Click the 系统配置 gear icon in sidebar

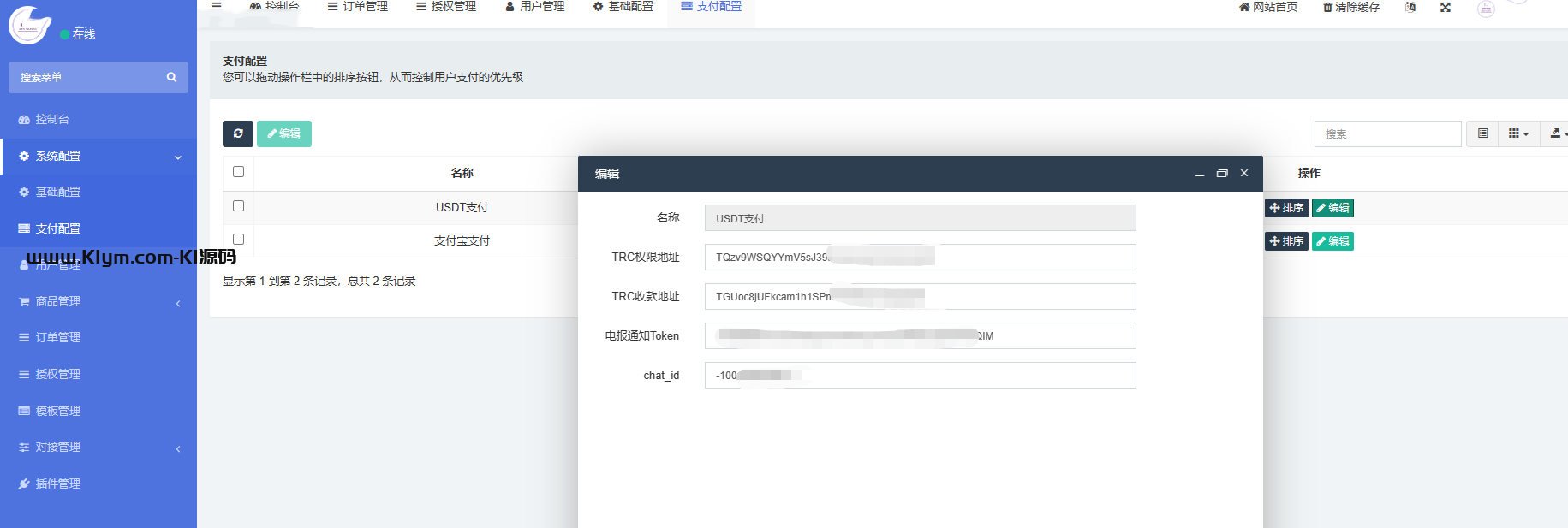tap(24, 156)
